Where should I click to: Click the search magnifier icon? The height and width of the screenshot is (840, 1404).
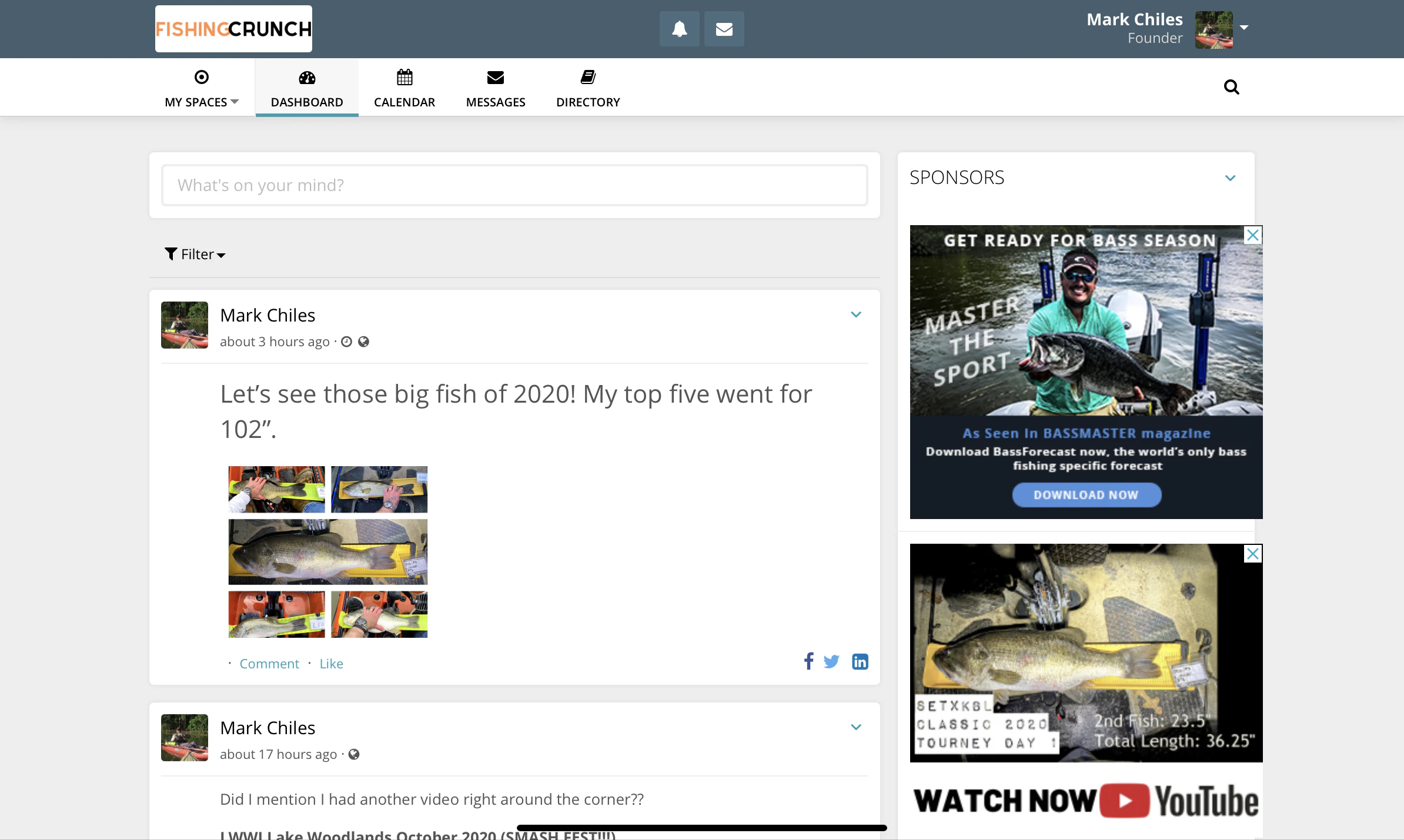(1231, 87)
